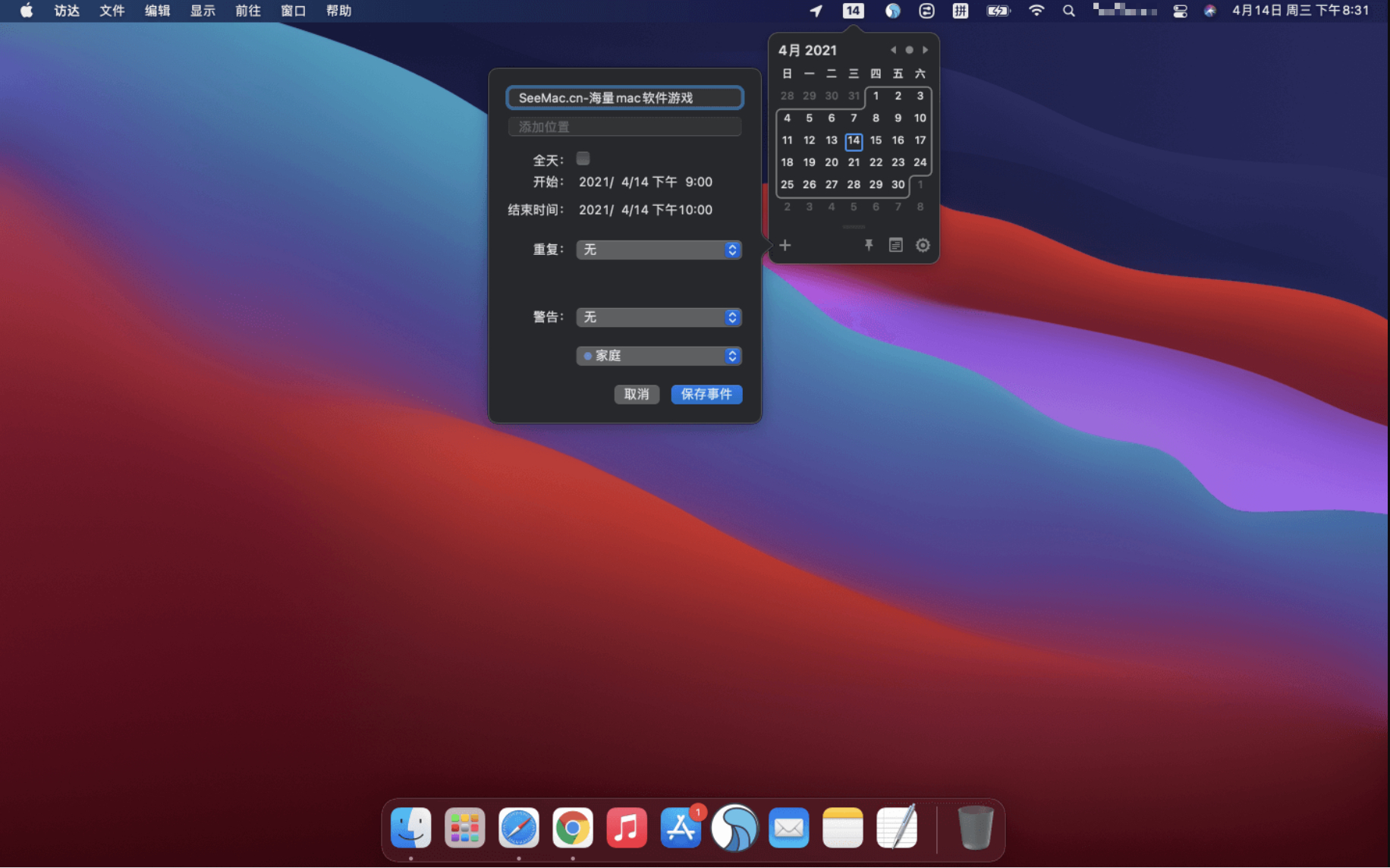Jump to today dot in calendar header
The height and width of the screenshot is (868, 1390).
(x=909, y=50)
